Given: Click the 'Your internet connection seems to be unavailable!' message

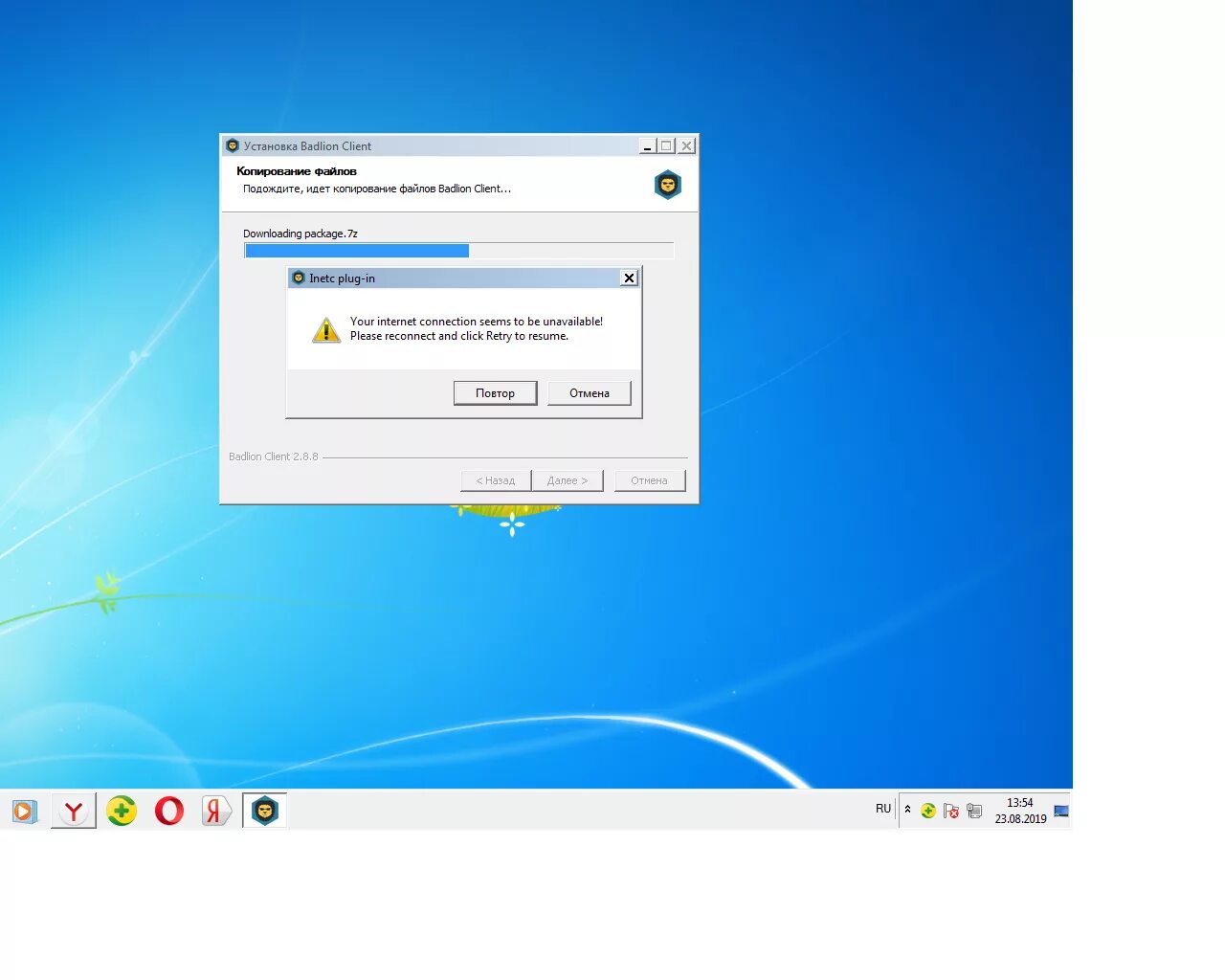Looking at the screenshot, I should (477, 322).
